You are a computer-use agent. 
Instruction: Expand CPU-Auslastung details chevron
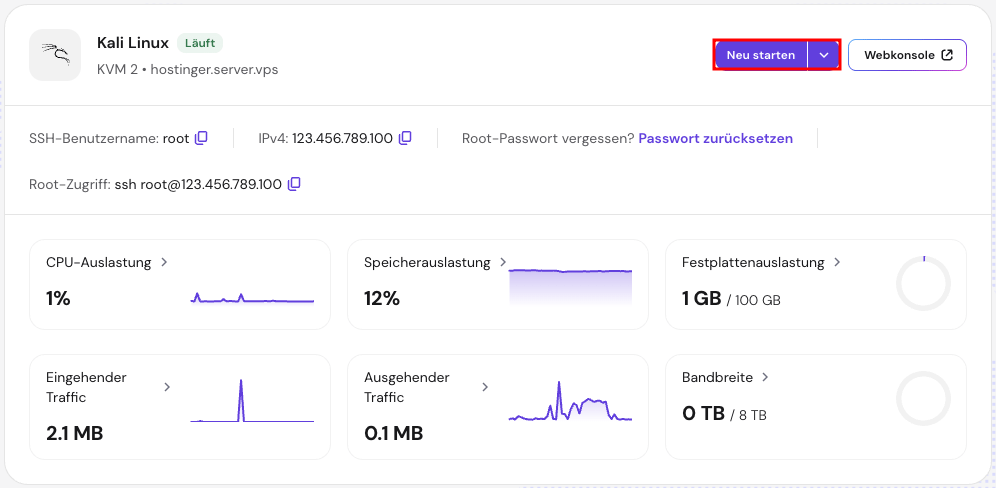[x=164, y=262]
